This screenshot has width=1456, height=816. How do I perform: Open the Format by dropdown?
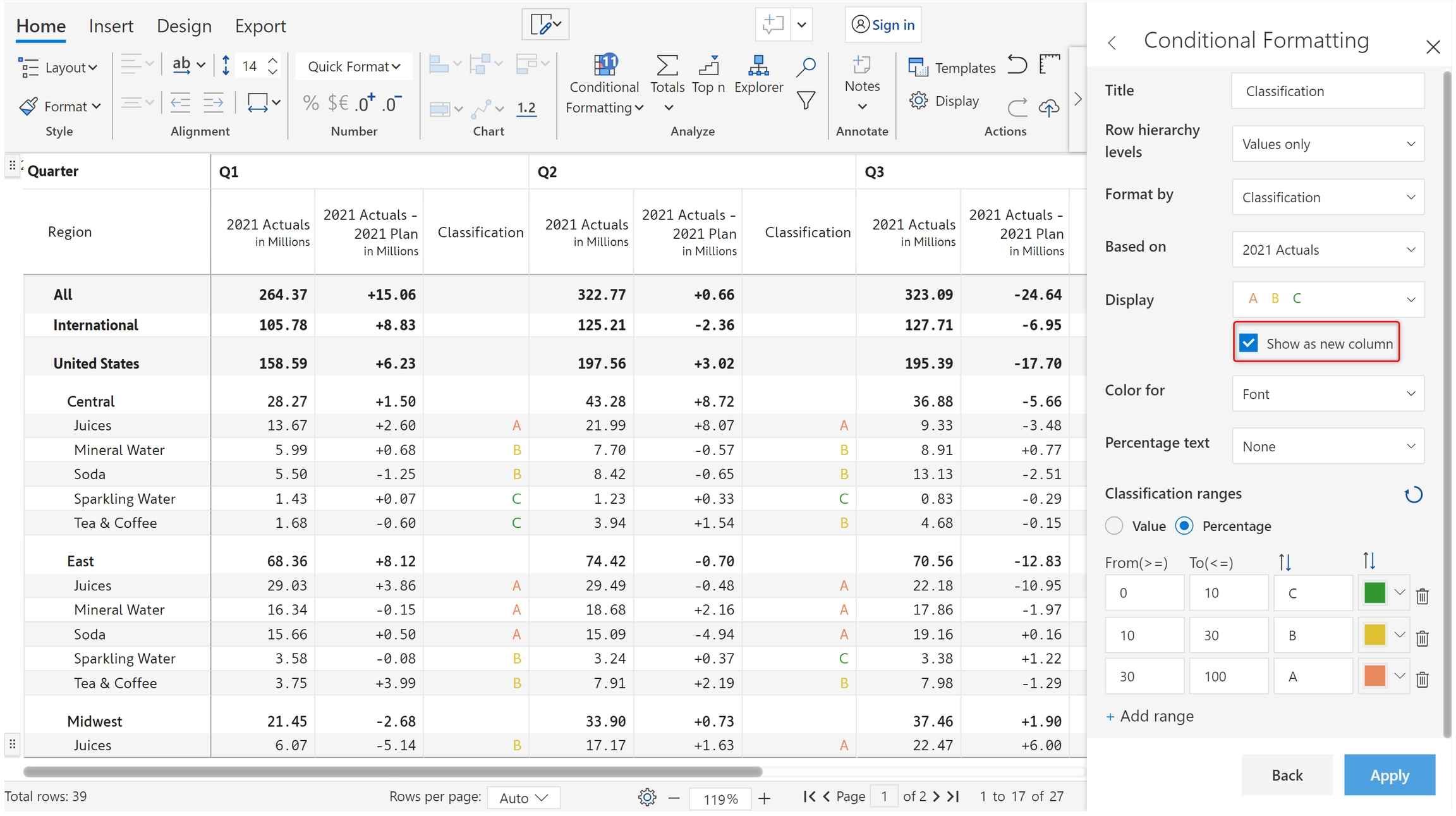1328,197
